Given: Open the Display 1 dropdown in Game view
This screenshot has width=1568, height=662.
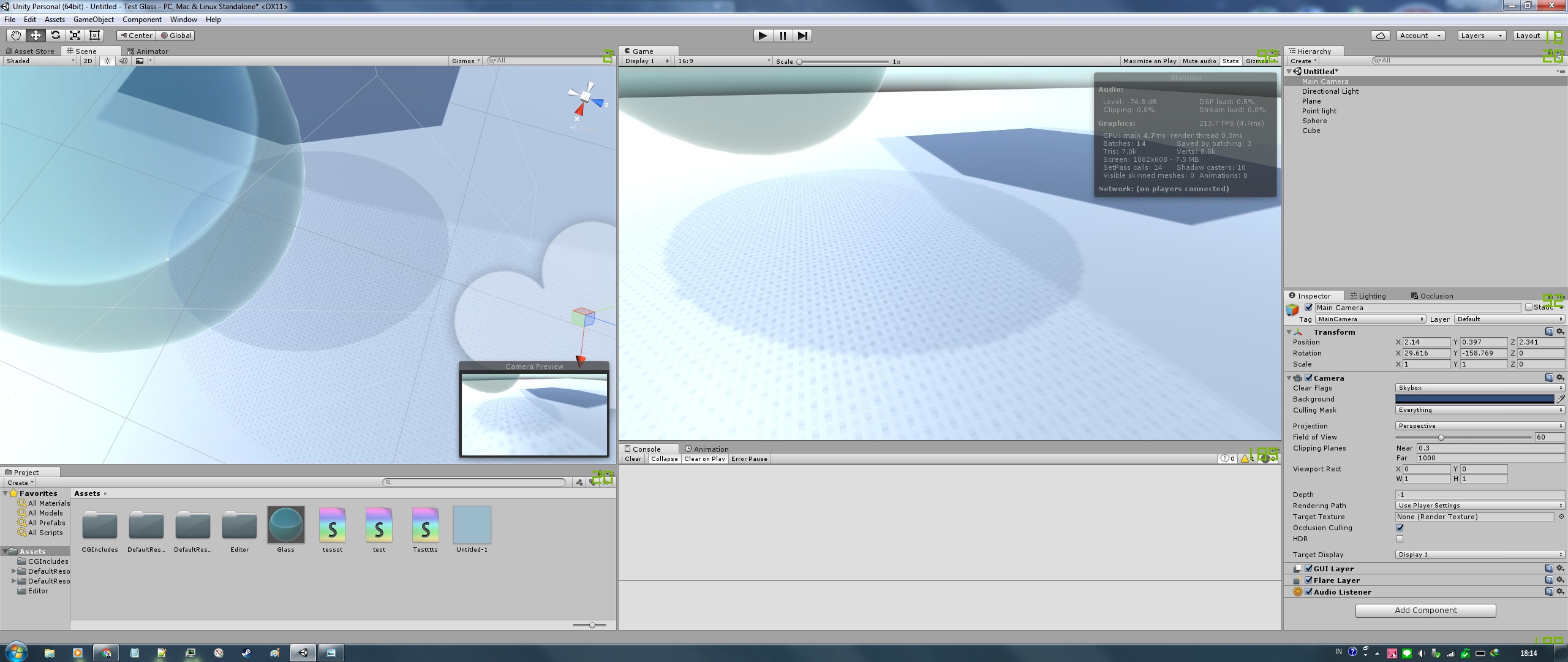Looking at the screenshot, I should (x=647, y=61).
